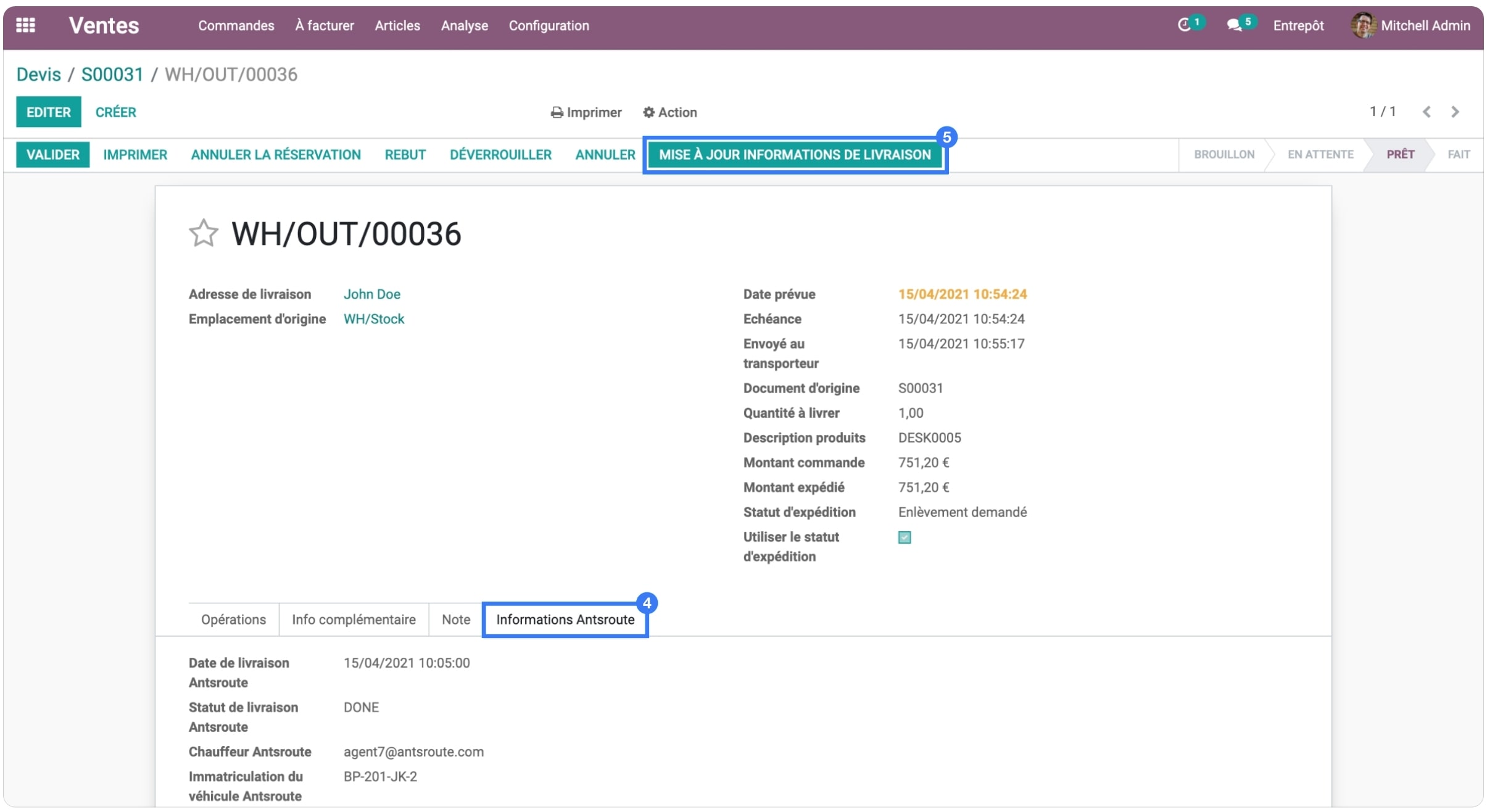Click the Ventes app title
Screen dimensions: 1487x812
[104, 25]
